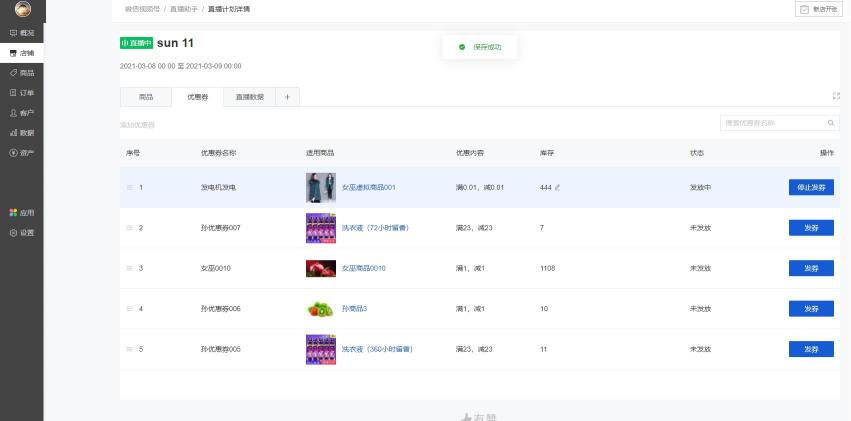851x421 pixels.
Task: Click the kiwi thumbnail in row 4
Action: 321,309
